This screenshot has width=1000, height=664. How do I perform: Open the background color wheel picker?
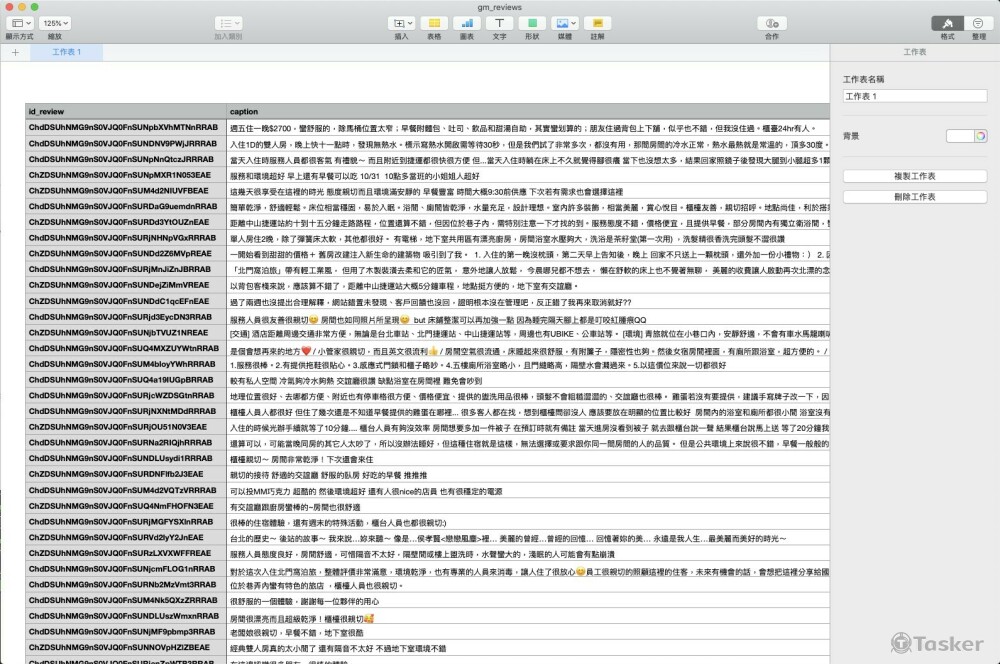pos(980,136)
